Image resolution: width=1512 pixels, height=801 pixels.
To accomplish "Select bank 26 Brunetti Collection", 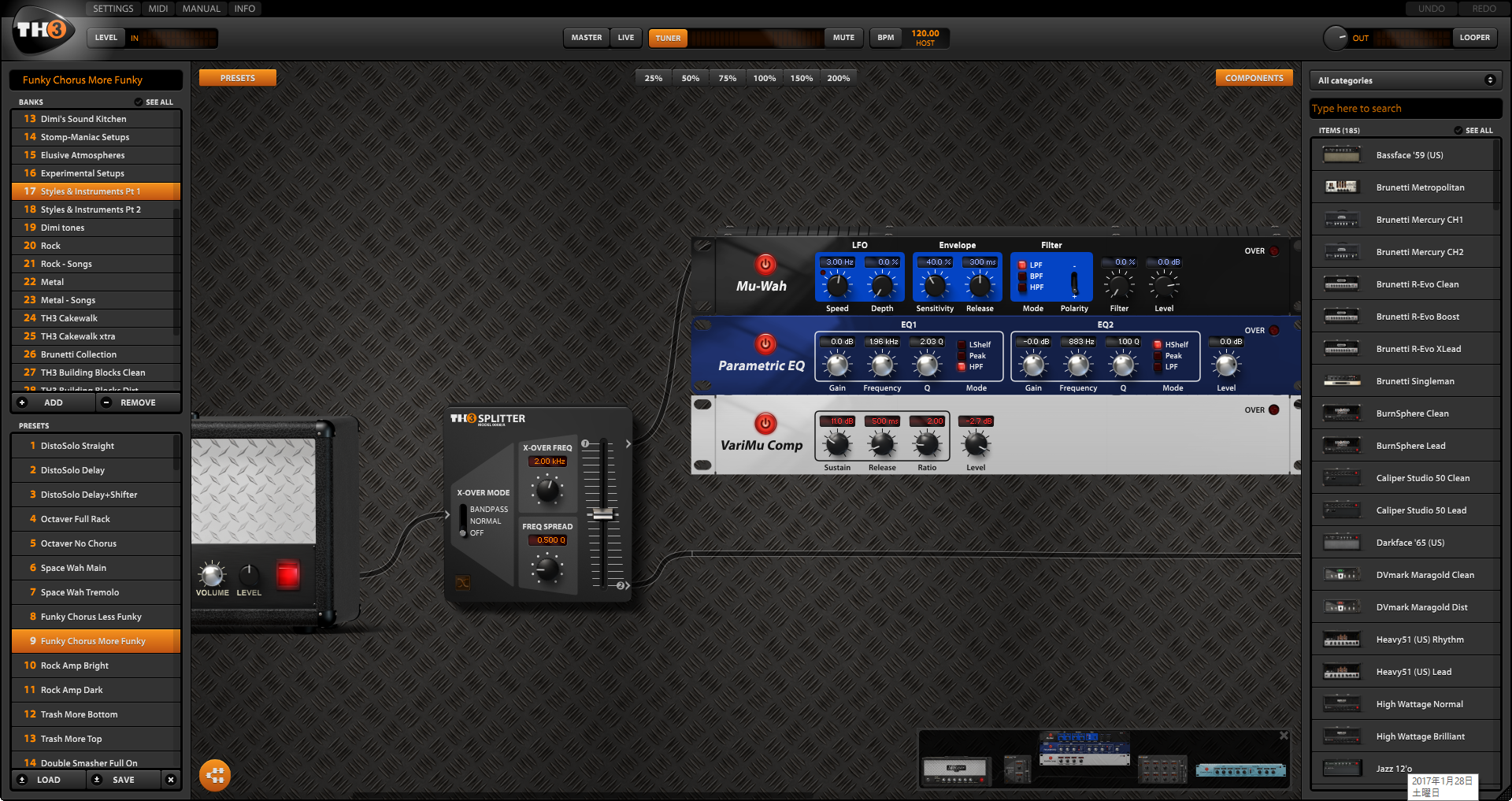I will tap(96, 354).
